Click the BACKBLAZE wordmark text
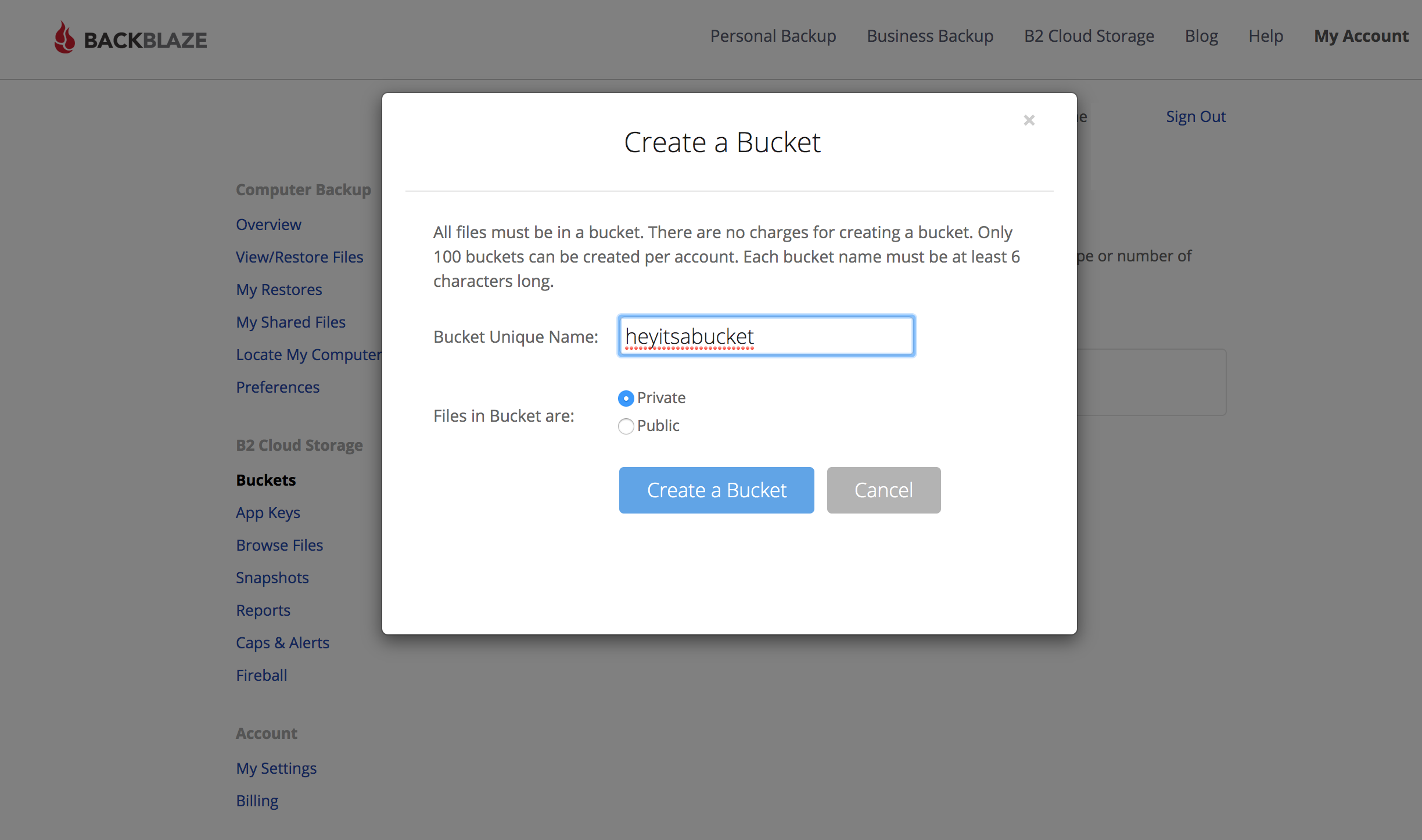1422x840 pixels. click(x=145, y=40)
